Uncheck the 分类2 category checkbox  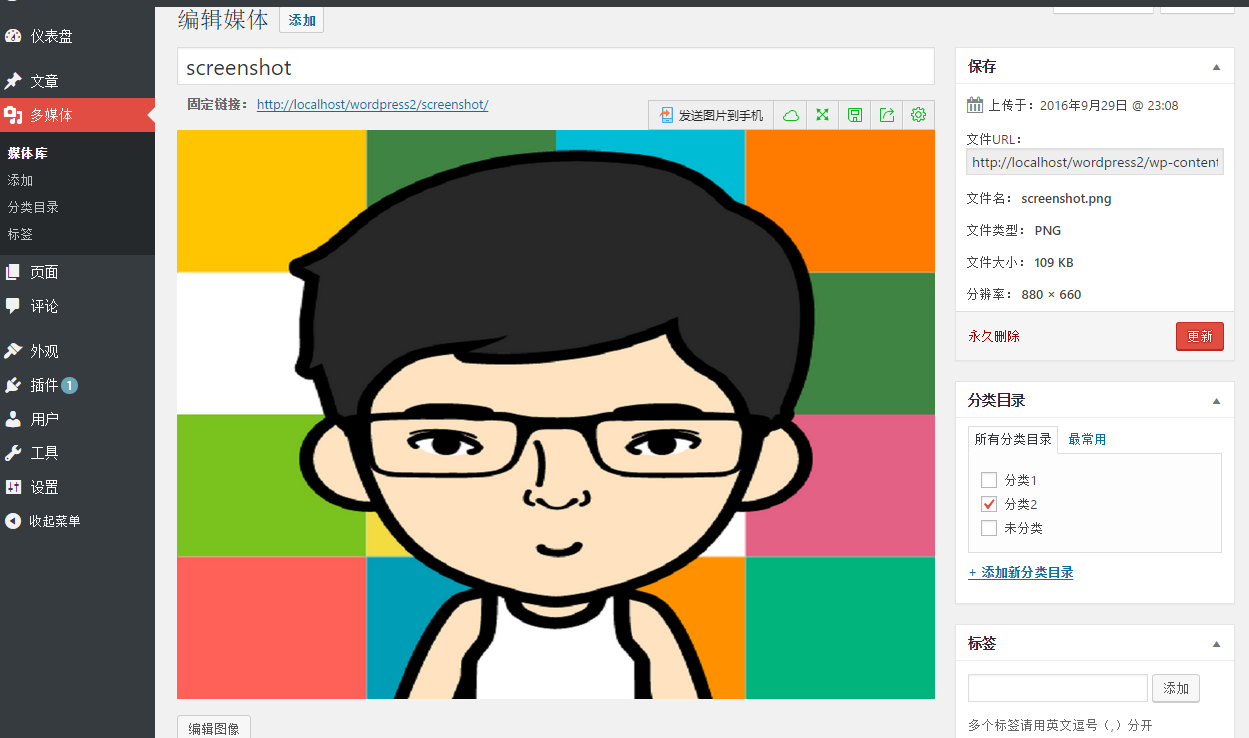989,504
